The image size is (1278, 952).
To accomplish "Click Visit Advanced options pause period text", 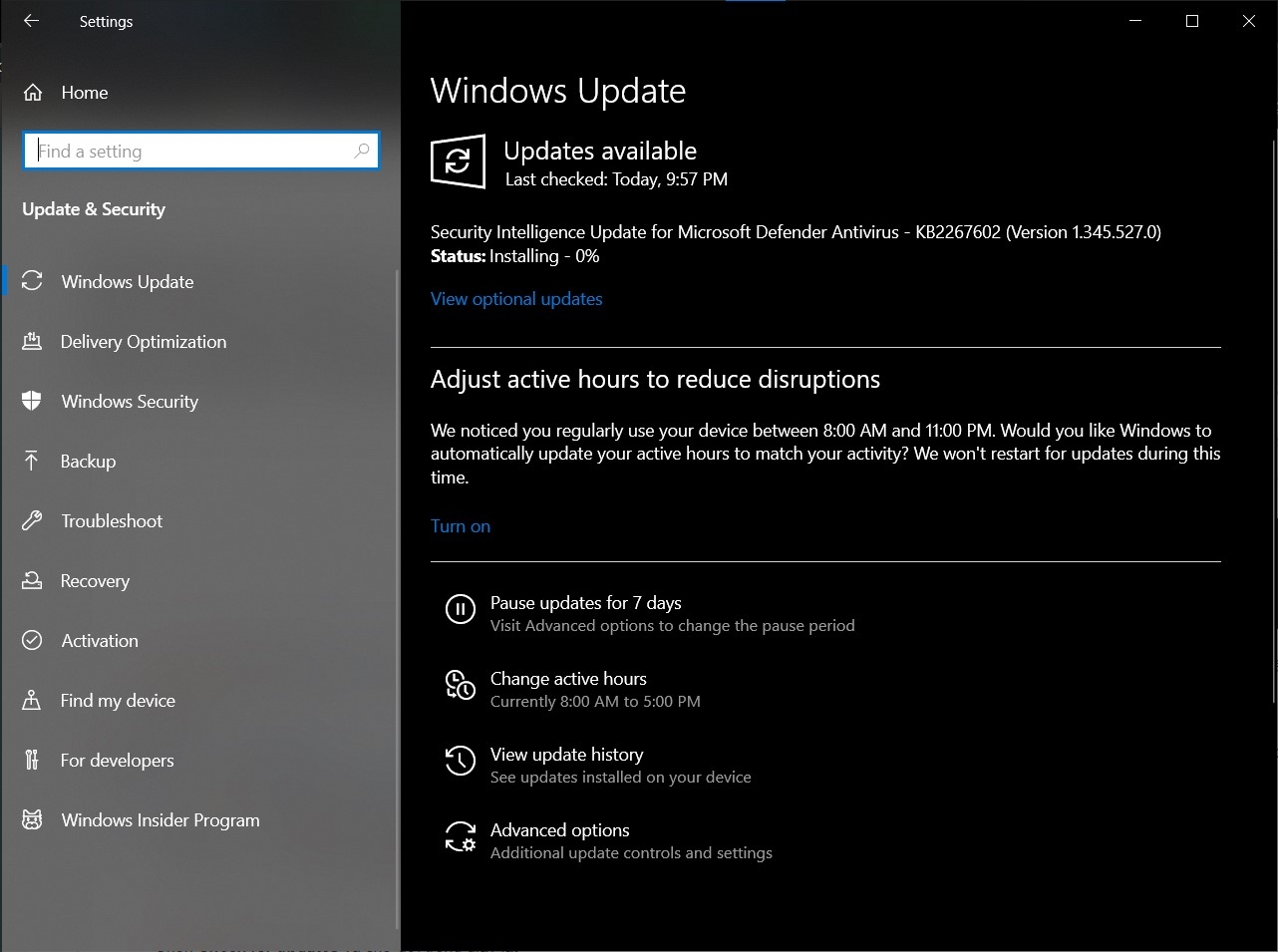I will (673, 626).
